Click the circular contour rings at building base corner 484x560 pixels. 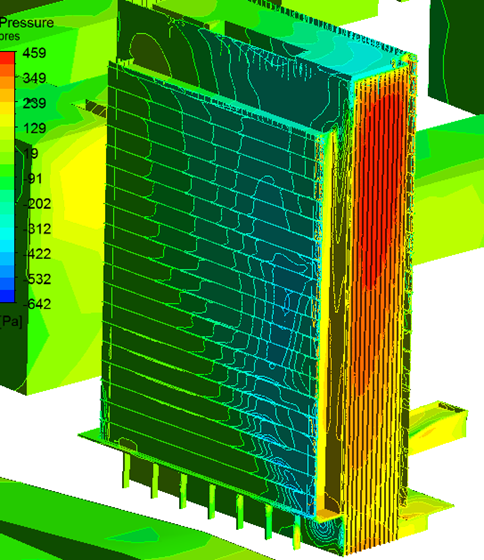point(324,533)
